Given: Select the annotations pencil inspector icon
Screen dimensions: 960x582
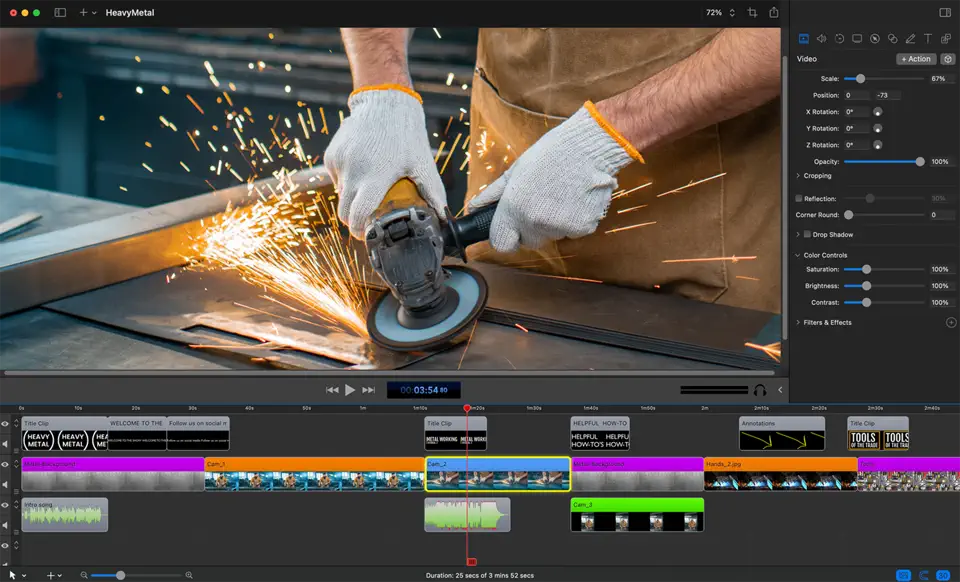Looking at the screenshot, I should pyautogui.click(x=910, y=39).
